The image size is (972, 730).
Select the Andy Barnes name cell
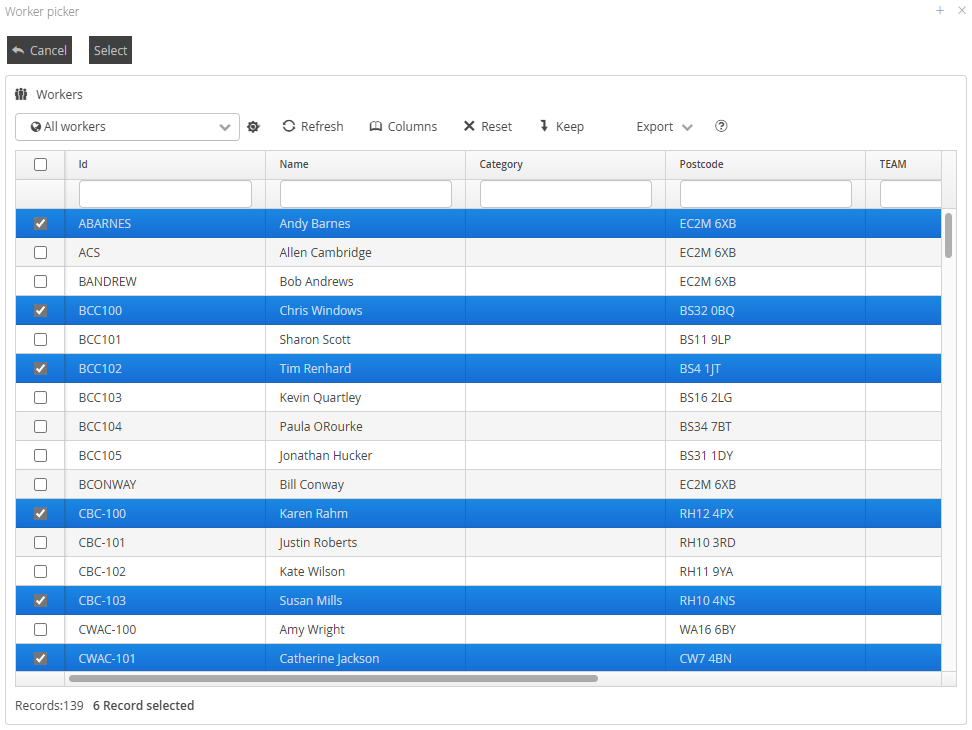pos(365,224)
